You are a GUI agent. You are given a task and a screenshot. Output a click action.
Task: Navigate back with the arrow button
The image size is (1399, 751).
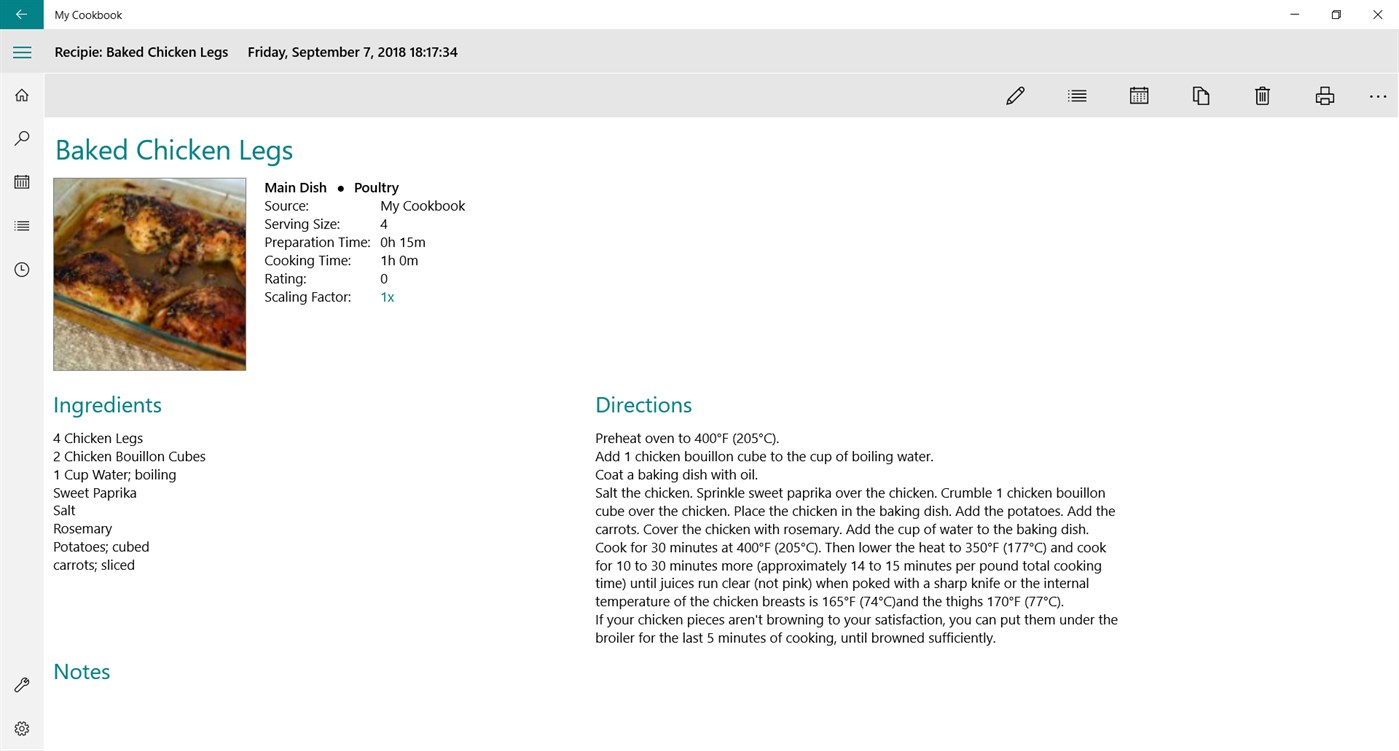point(21,15)
